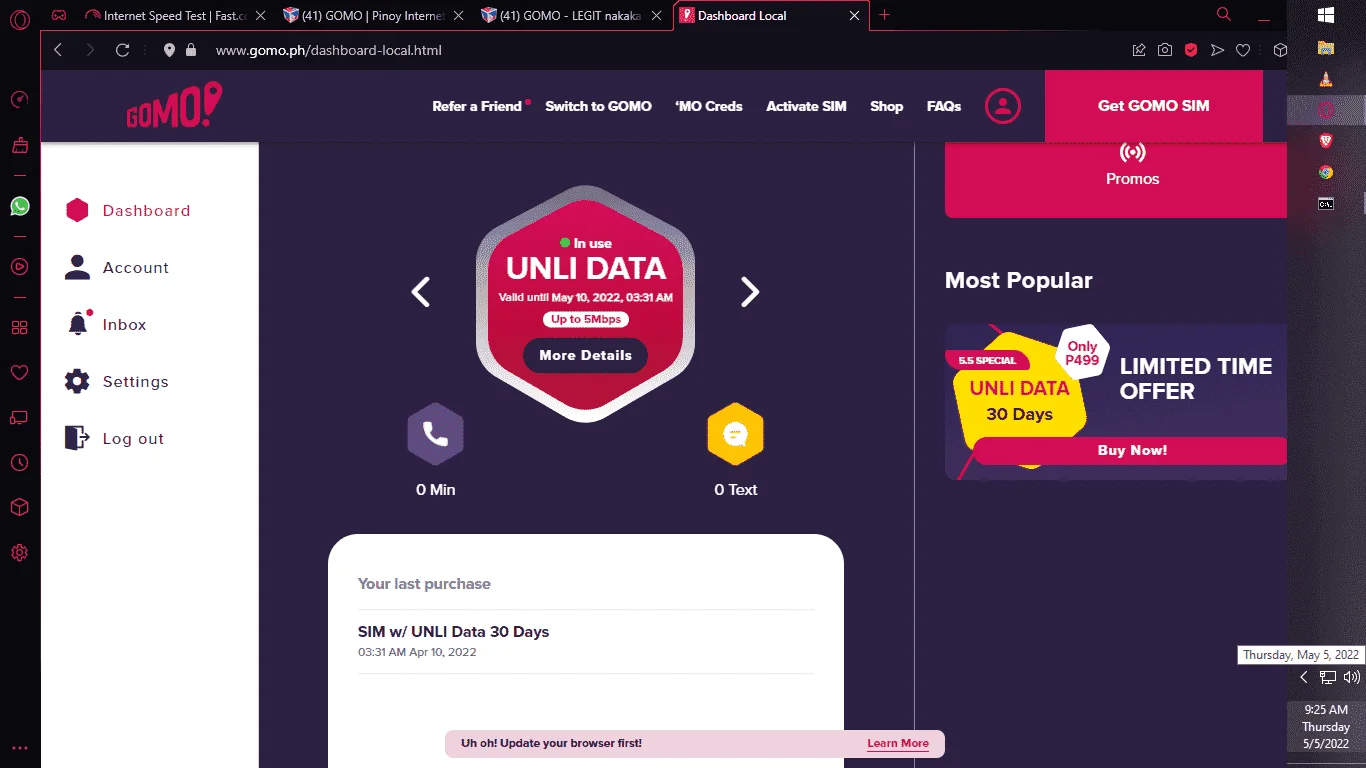The image size is (1366, 768).
Task: Click the address bar URL field
Action: [660, 50]
